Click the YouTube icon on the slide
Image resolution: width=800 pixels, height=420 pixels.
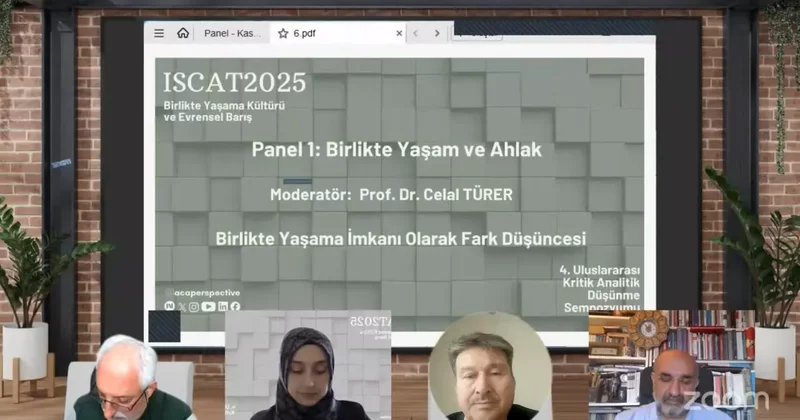(x=208, y=306)
